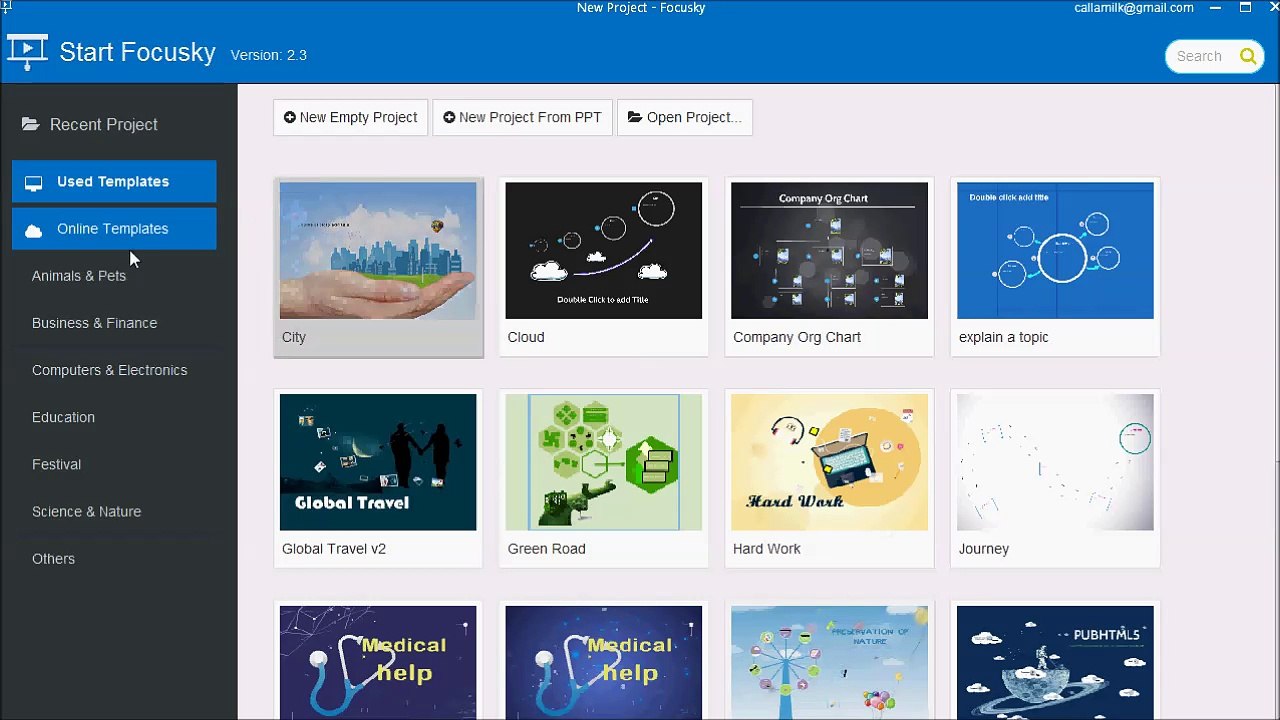The image size is (1280, 720).
Task: Create a New Project From PPT
Action: coord(522,117)
